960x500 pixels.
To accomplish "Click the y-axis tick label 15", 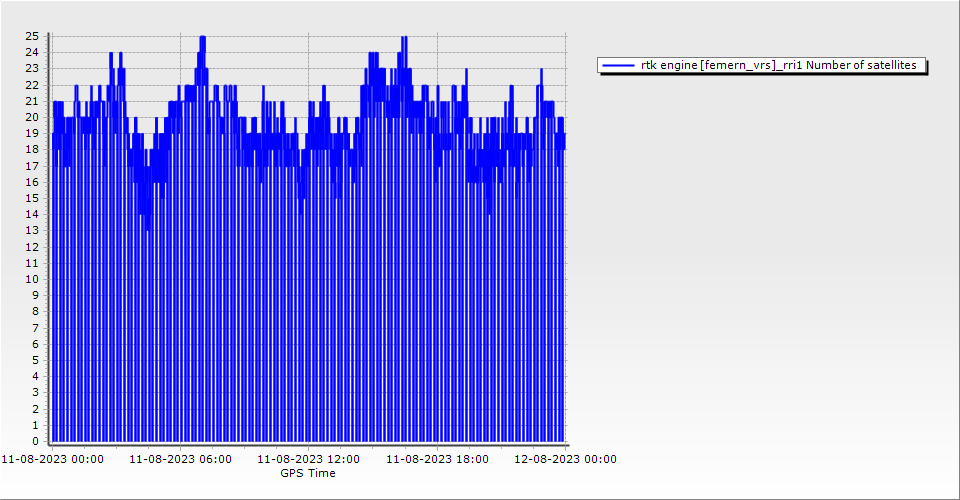I will click(32, 198).
